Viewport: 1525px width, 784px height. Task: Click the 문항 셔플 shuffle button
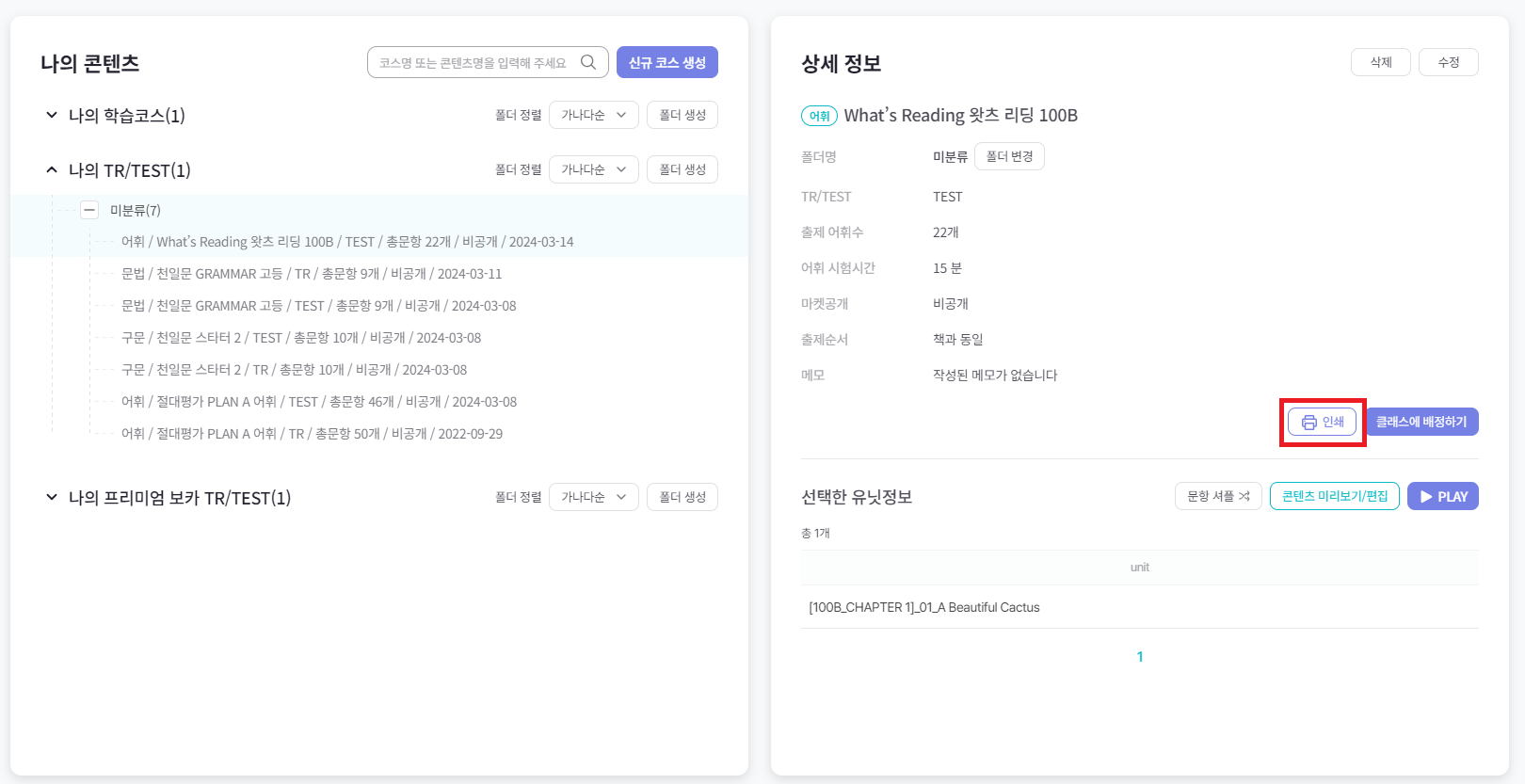[x=1217, y=496]
